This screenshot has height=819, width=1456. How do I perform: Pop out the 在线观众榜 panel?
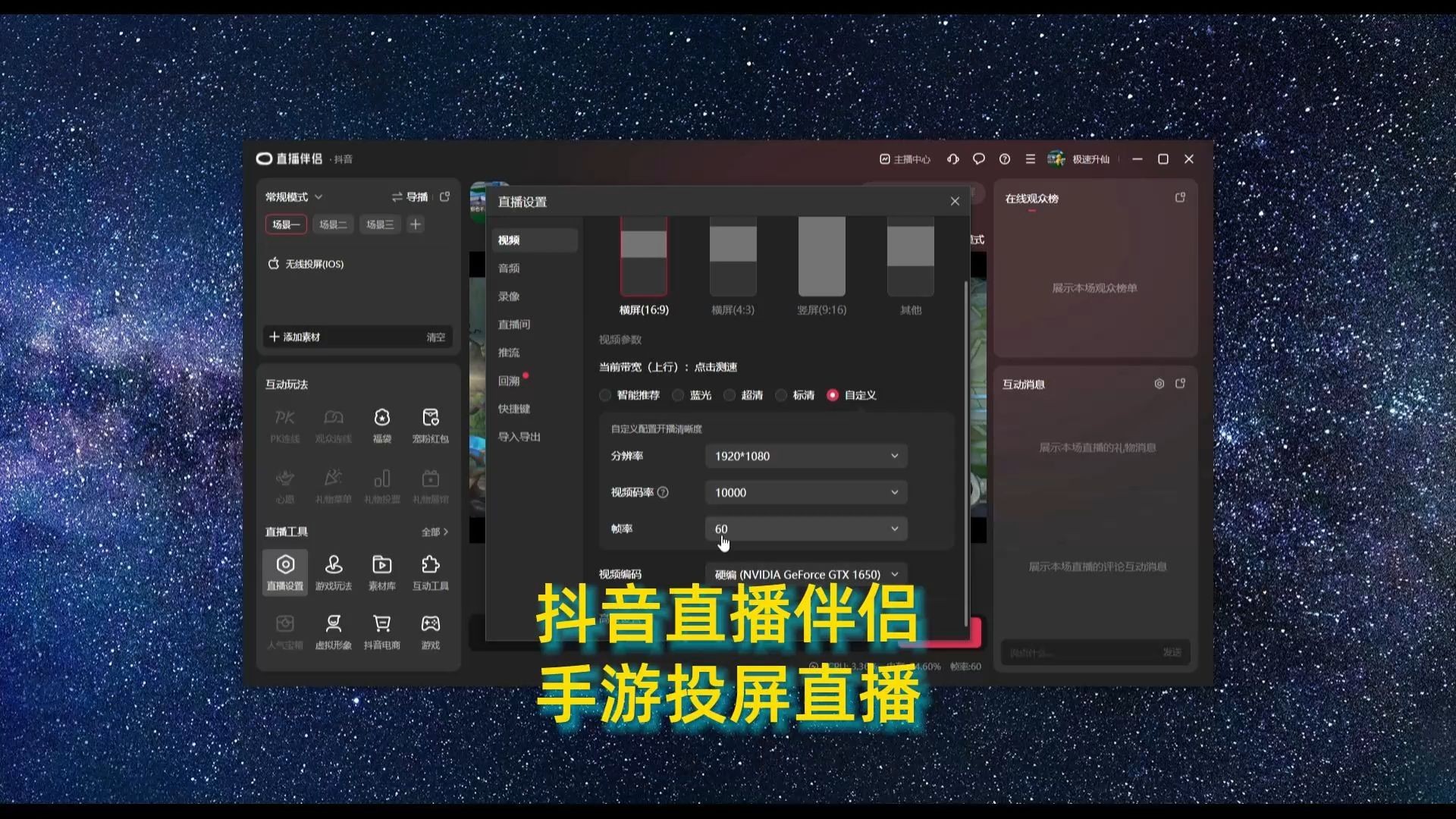(1180, 197)
